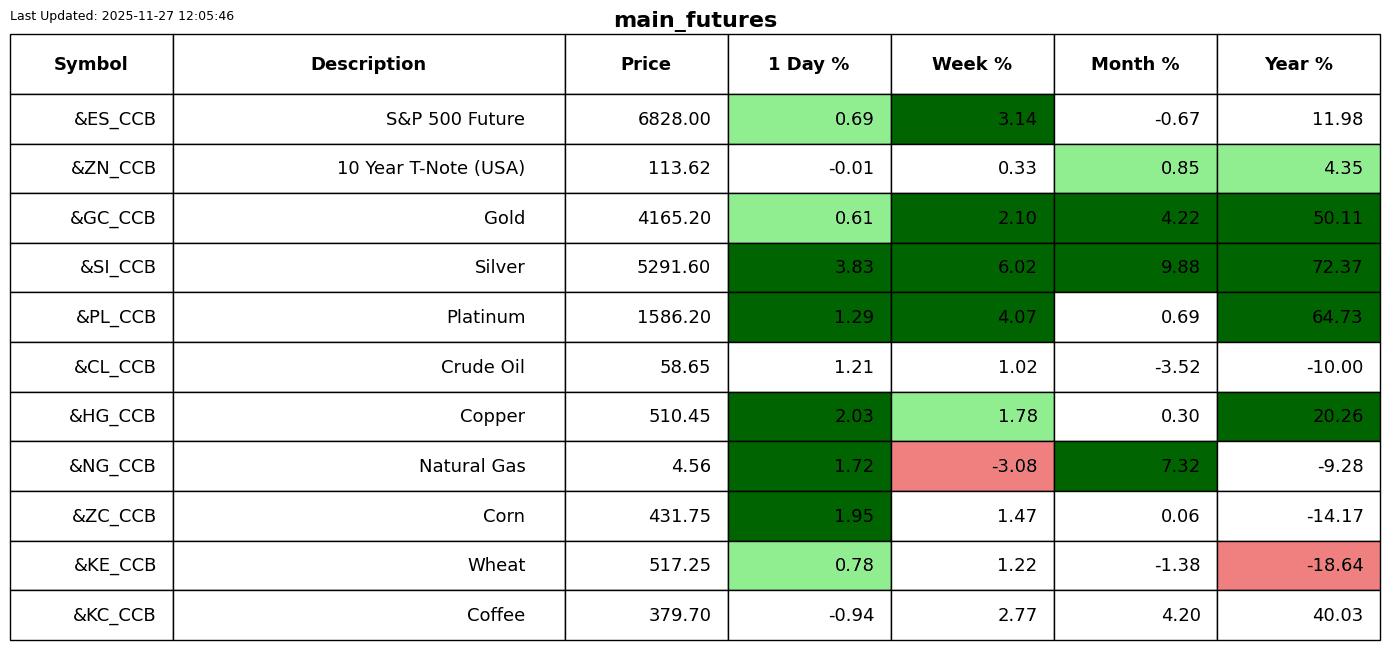Select the Week % column header
This screenshot has width=1390, height=650.
pyautogui.click(x=972, y=64)
